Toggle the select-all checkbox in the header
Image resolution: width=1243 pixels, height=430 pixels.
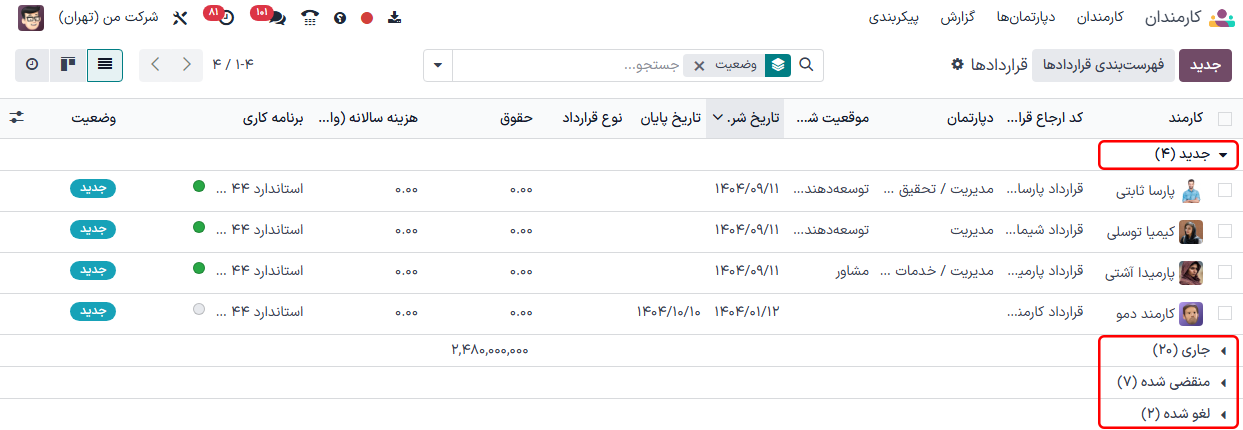pos(1225,118)
